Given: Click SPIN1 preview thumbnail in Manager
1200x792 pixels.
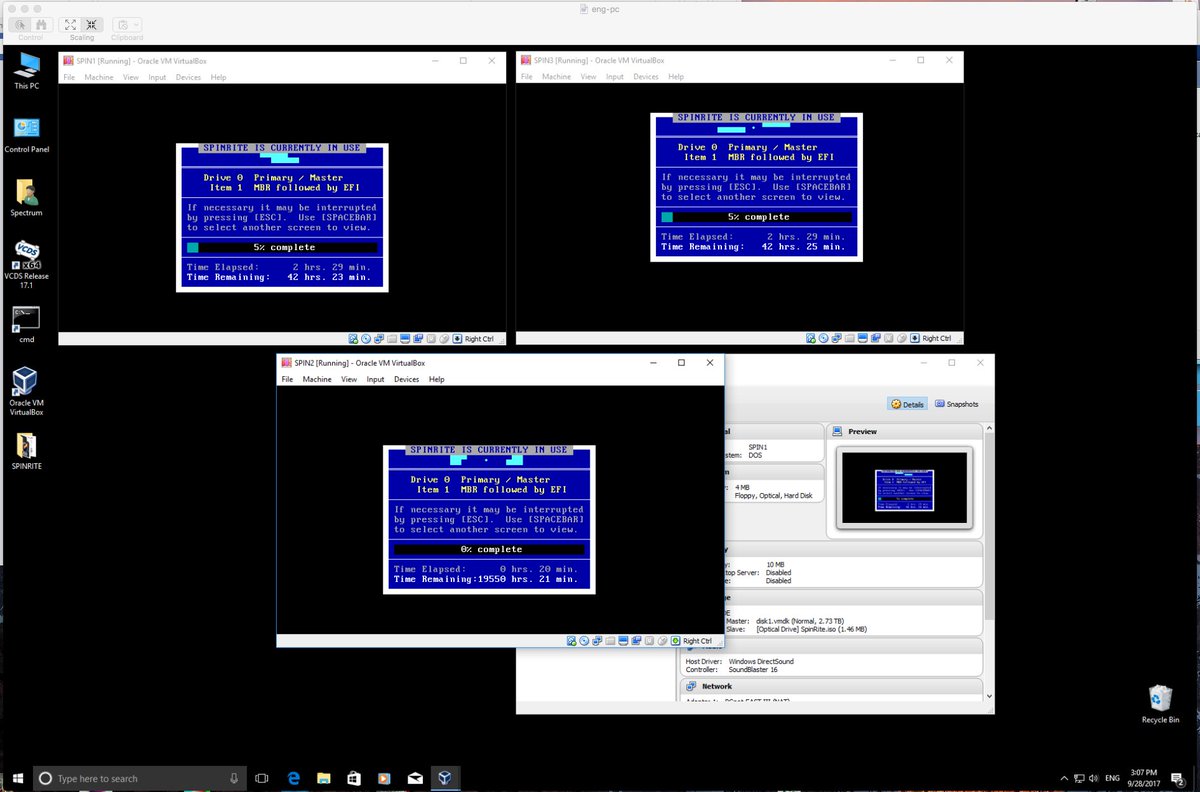Looking at the screenshot, I should click(904, 487).
